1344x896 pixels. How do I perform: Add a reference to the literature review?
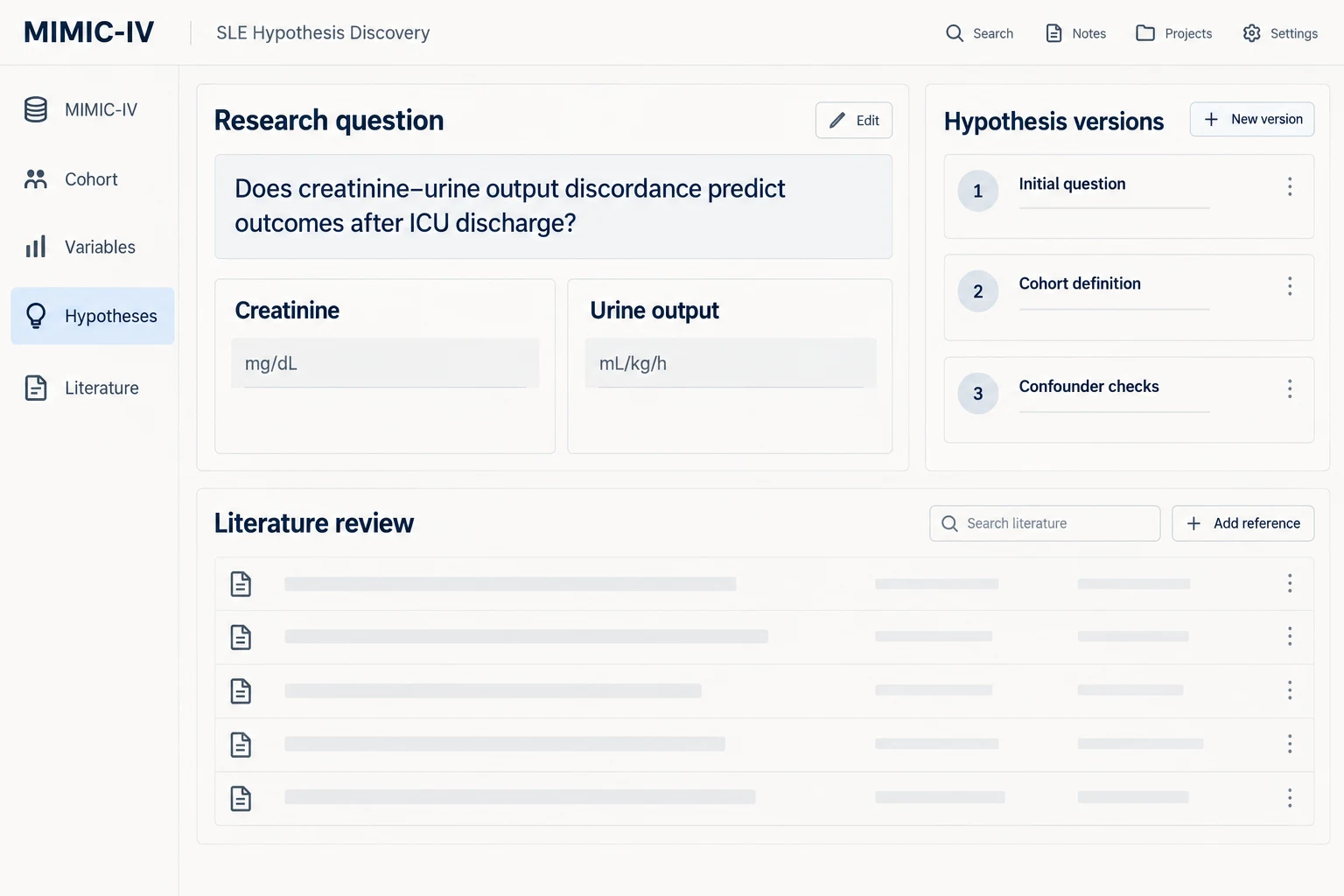[x=1242, y=523]
